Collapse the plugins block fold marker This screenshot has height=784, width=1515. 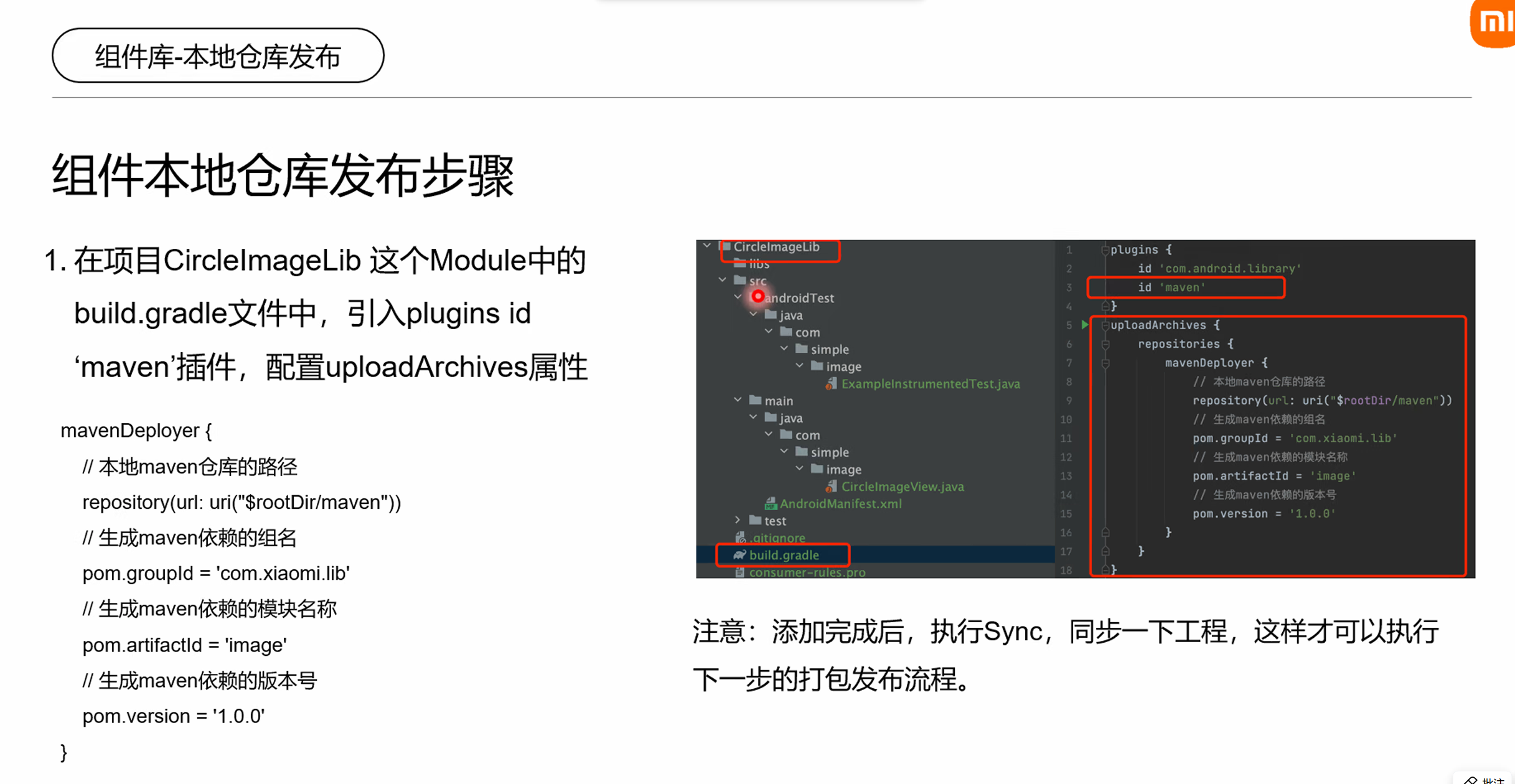[x=1105, y=250]
